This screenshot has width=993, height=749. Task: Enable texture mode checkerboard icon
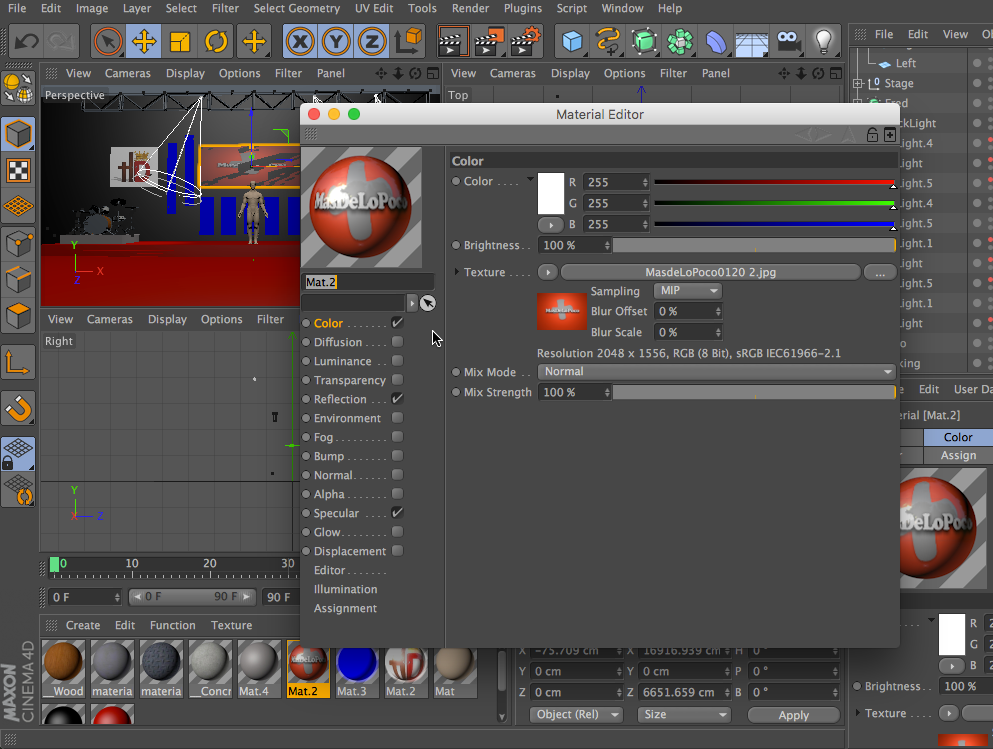click(x=18, y=171)
